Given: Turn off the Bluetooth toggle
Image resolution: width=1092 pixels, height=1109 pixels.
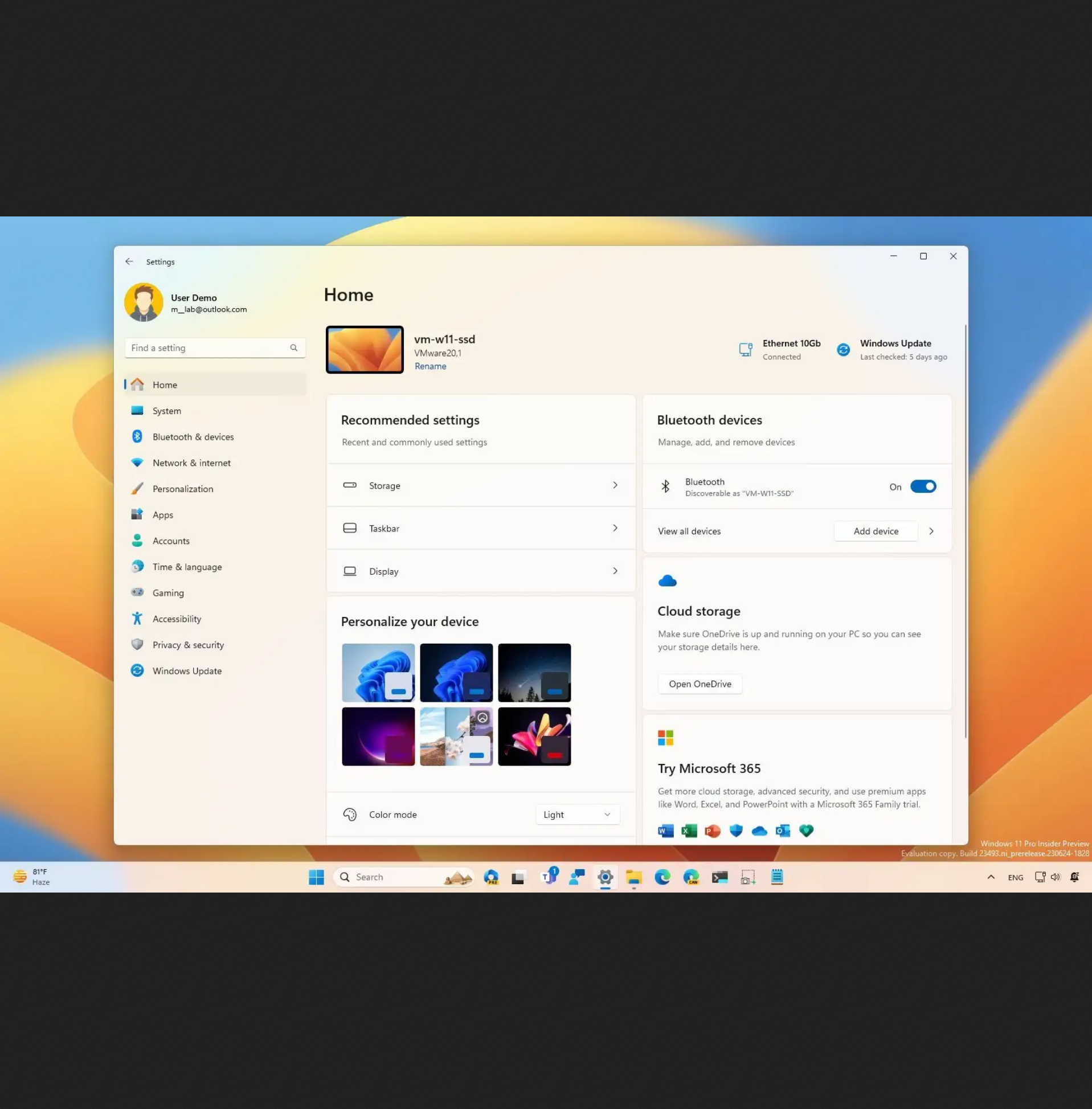Looking at the screenshot, I should pos(923,486).
